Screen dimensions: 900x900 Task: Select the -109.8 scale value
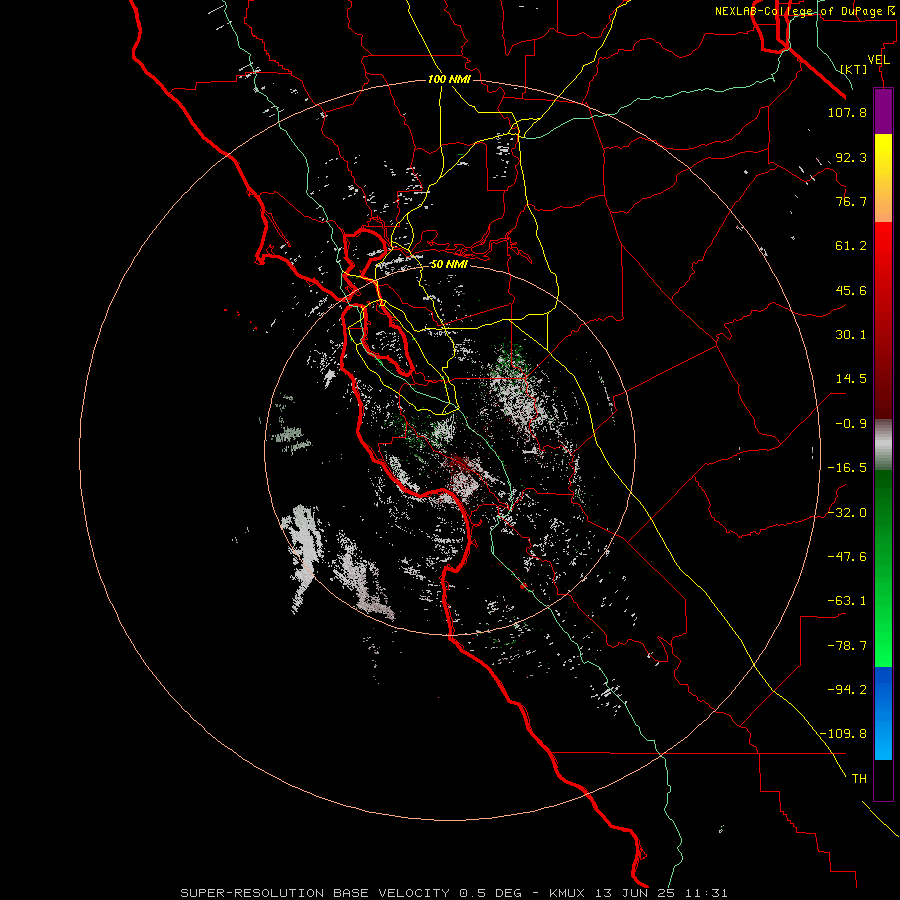tap(843, 734)
